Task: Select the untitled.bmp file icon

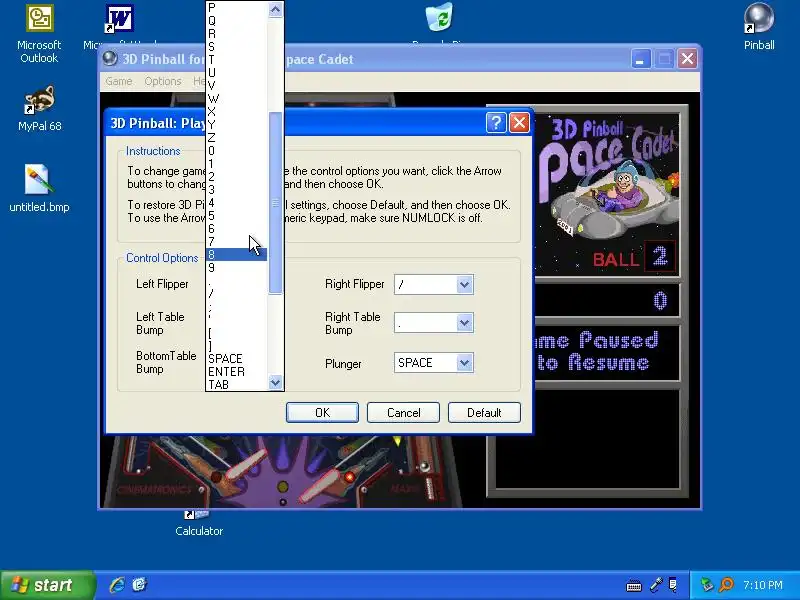Action: pyautogui.click(x=39, y=188)
